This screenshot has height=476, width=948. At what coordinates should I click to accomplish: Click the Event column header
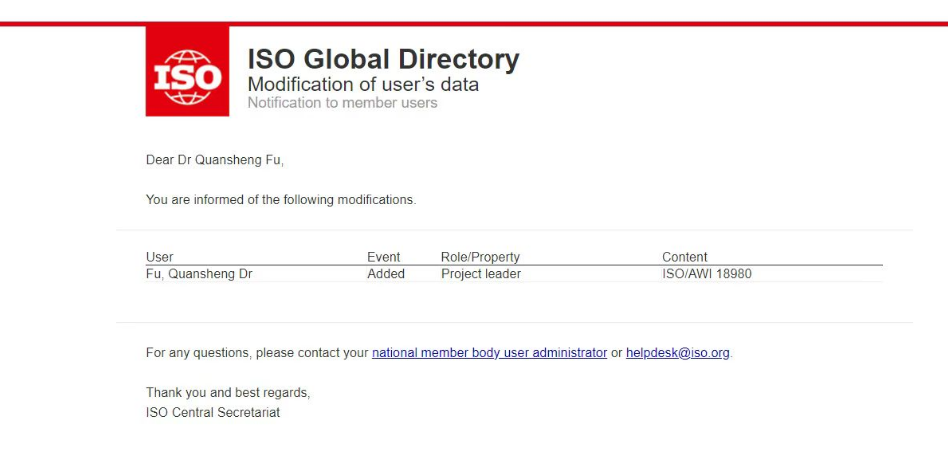tap(383, 257)
